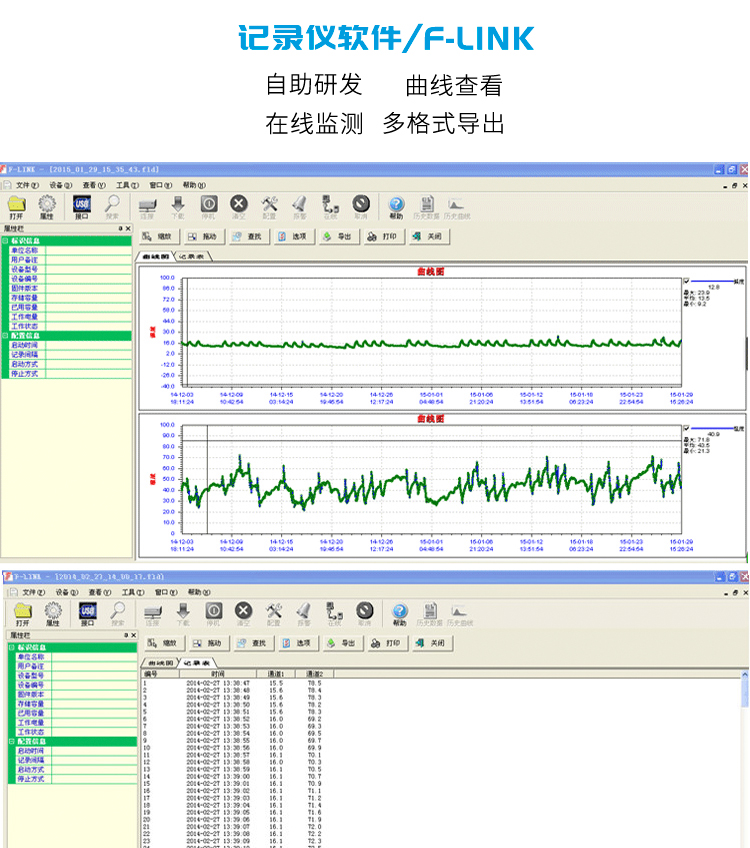Click 导出 button in lower window

pyautogui.click(x=342, y=643)
